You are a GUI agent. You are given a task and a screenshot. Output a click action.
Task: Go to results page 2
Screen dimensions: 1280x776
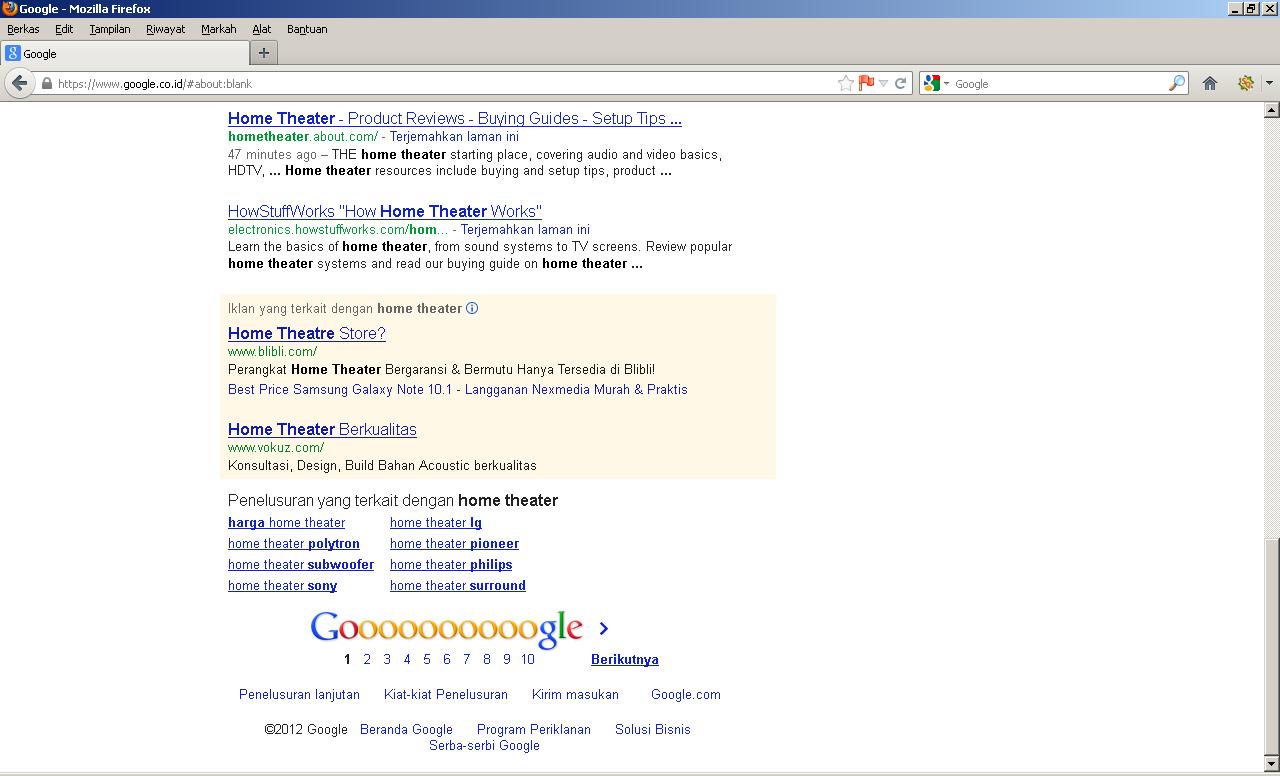pos(367,659)
